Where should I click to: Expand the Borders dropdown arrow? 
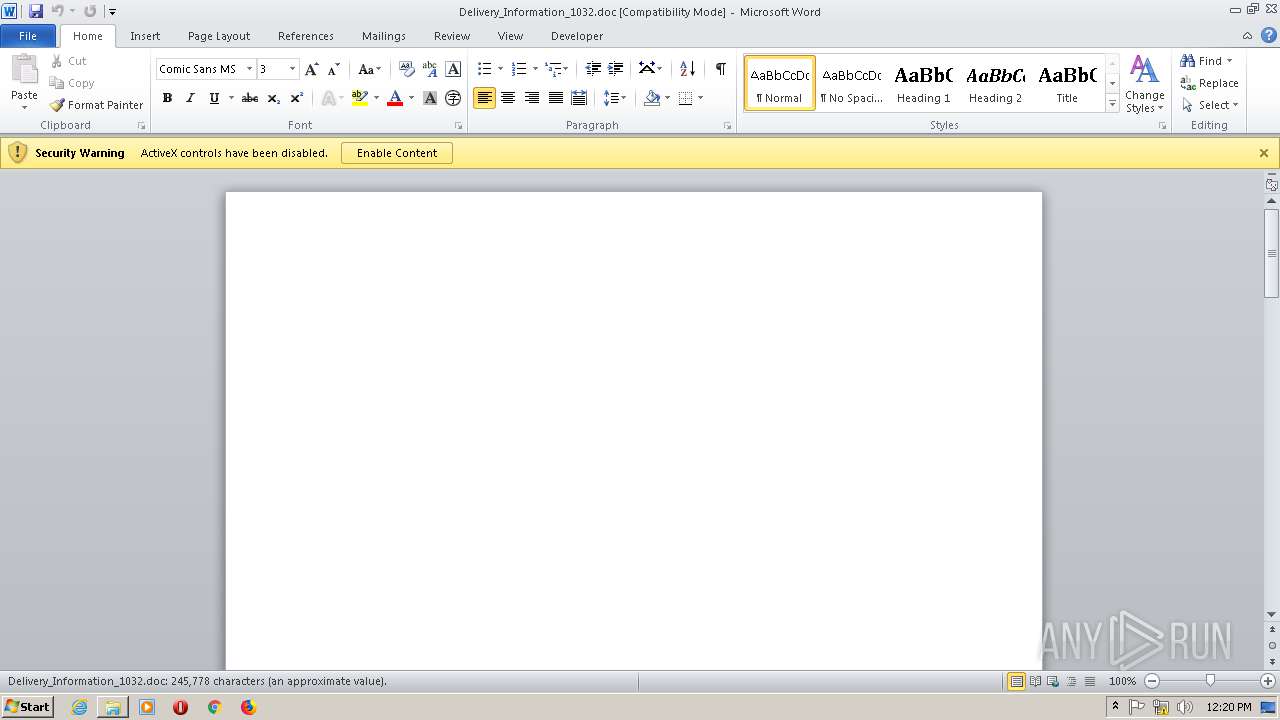click(700, 98)
